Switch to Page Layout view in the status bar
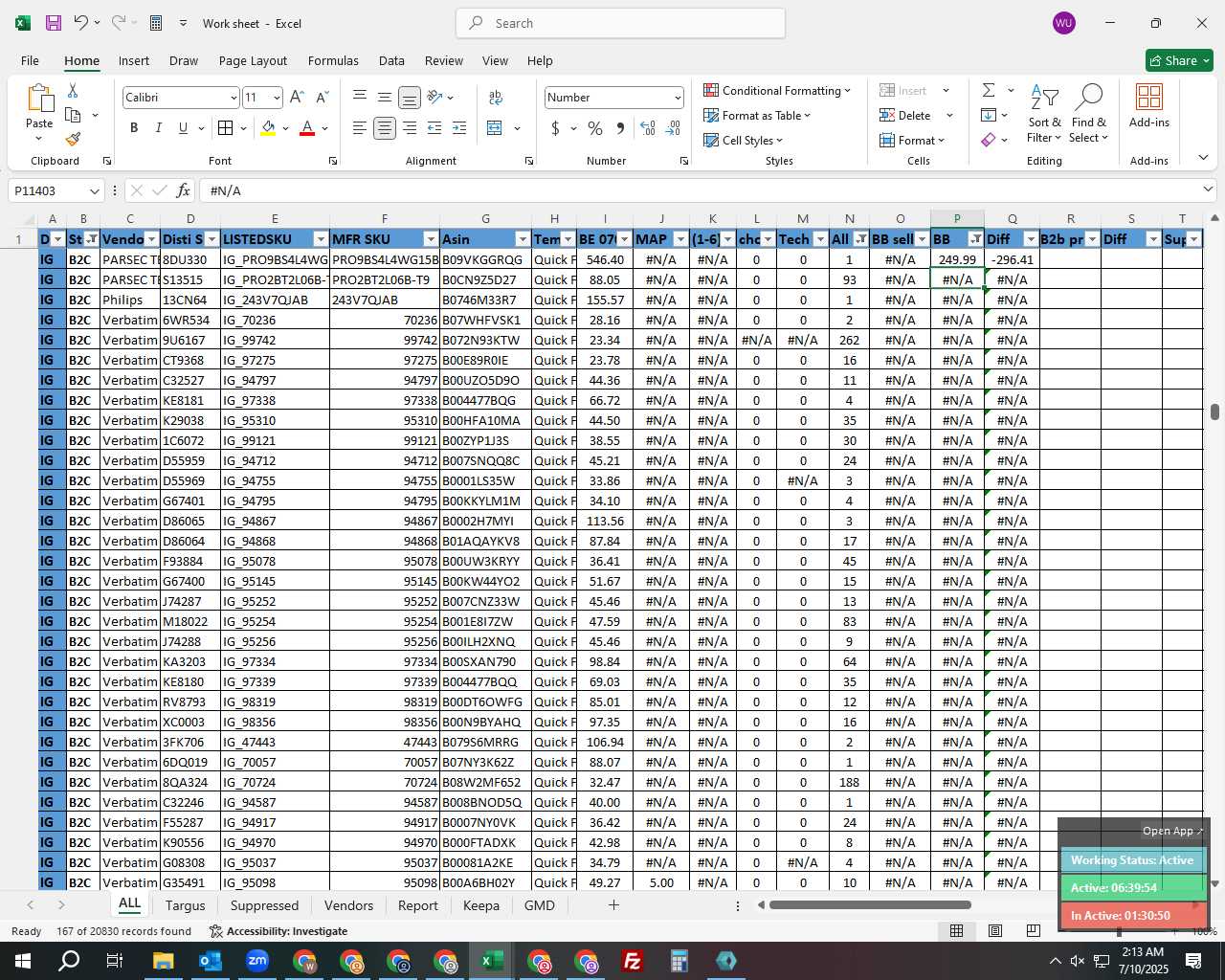The image size is (1225, 980). [995, 930]
